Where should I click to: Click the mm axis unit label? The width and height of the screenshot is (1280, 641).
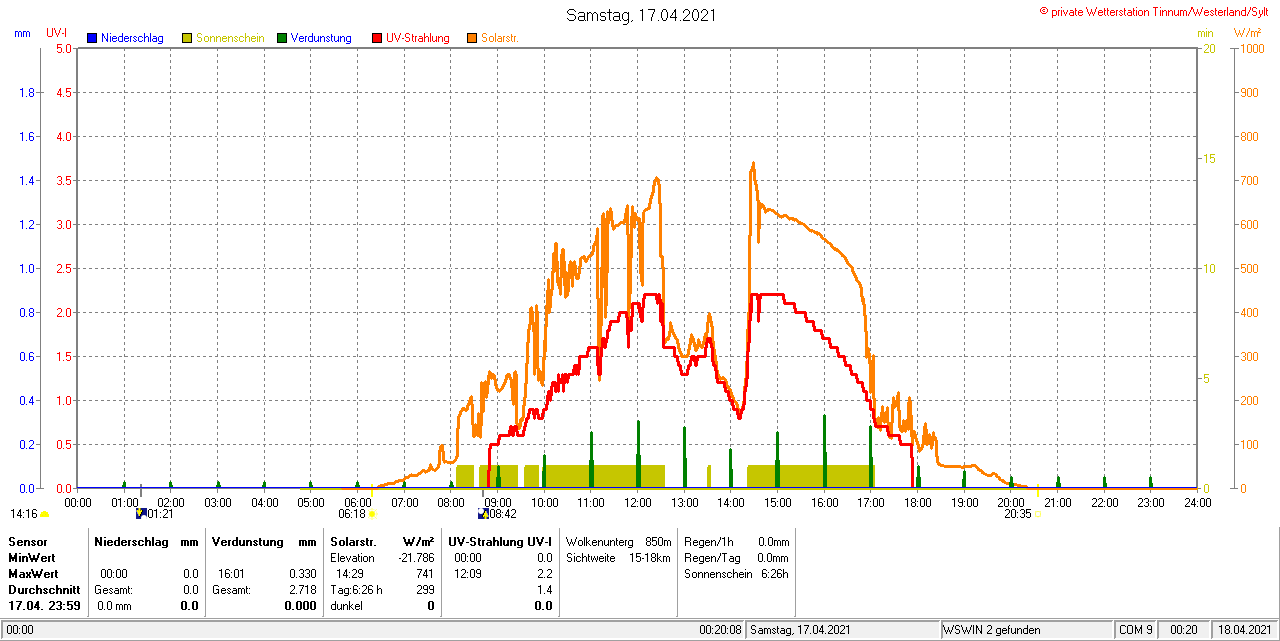22,33
